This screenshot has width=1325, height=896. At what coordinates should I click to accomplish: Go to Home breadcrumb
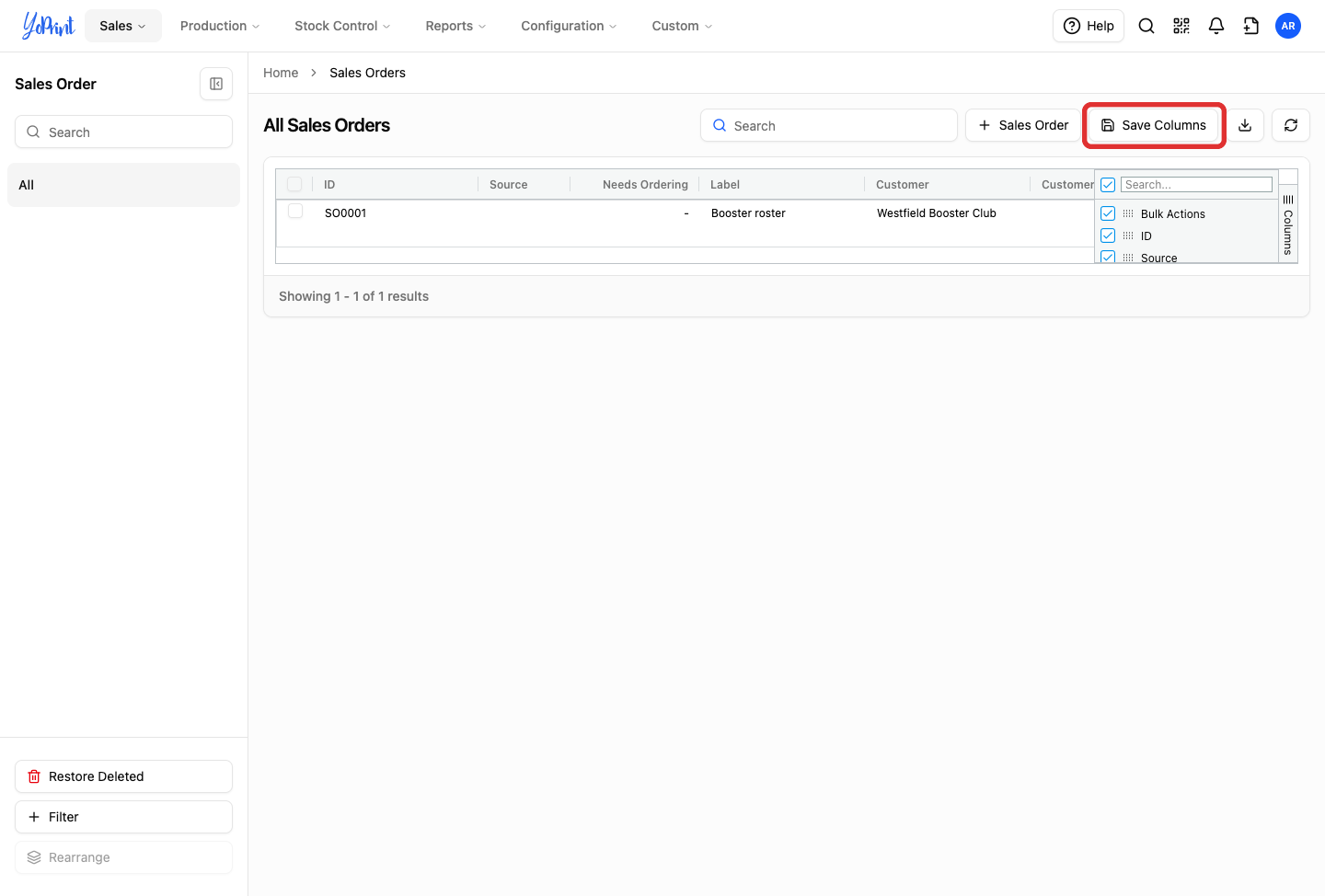(281, 73)
